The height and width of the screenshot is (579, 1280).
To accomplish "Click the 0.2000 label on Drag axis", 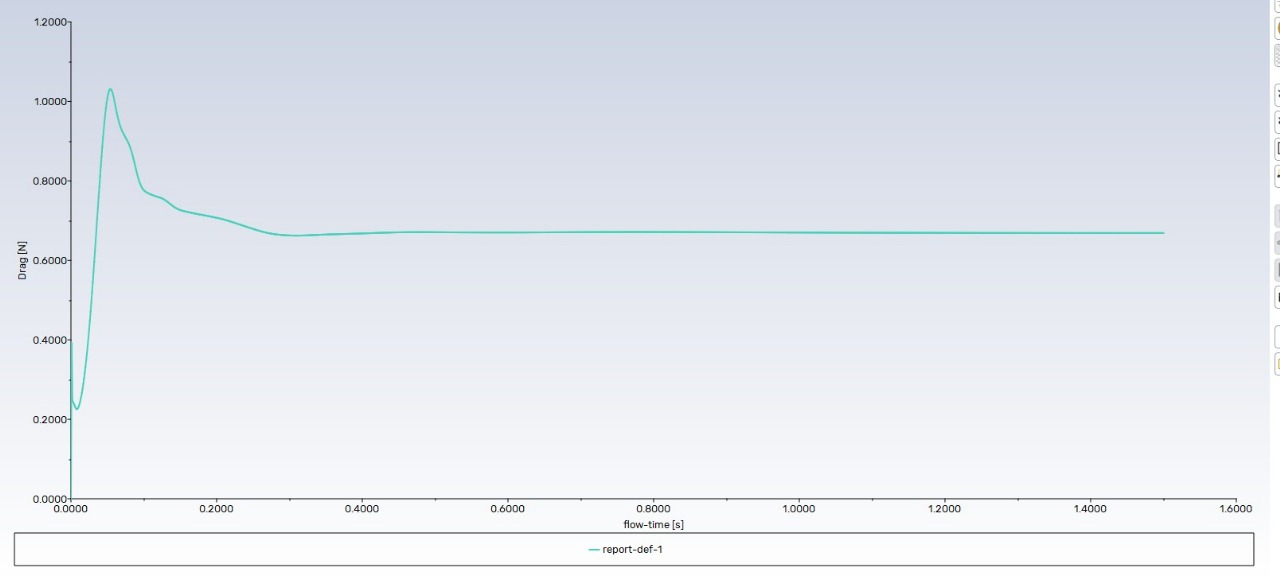I will point(50,419).
